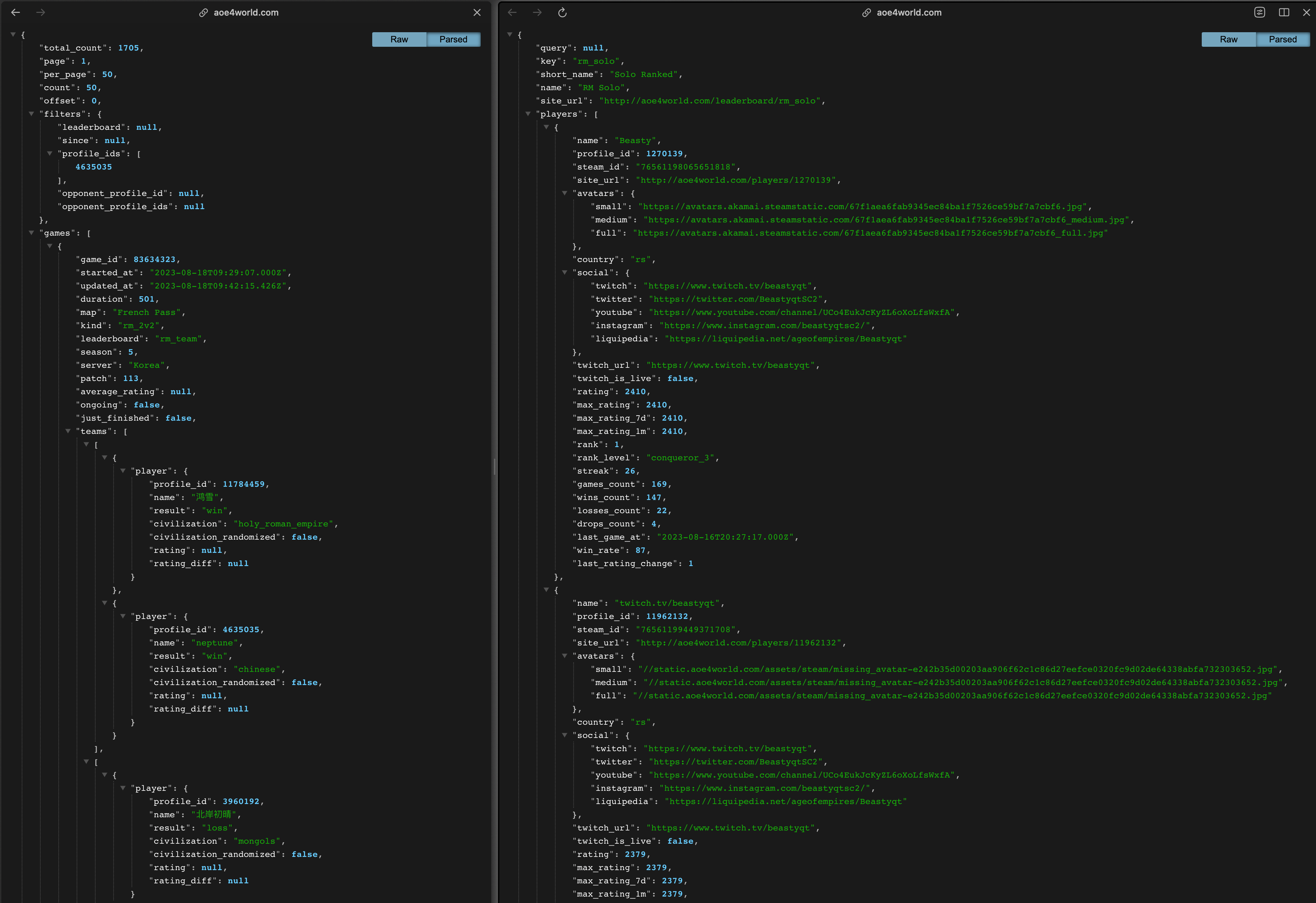Click the link icon beside the left aoe4world.com address
This screenshot has width=1316, height=903.
pyautogui.click(x=203, y=13)
